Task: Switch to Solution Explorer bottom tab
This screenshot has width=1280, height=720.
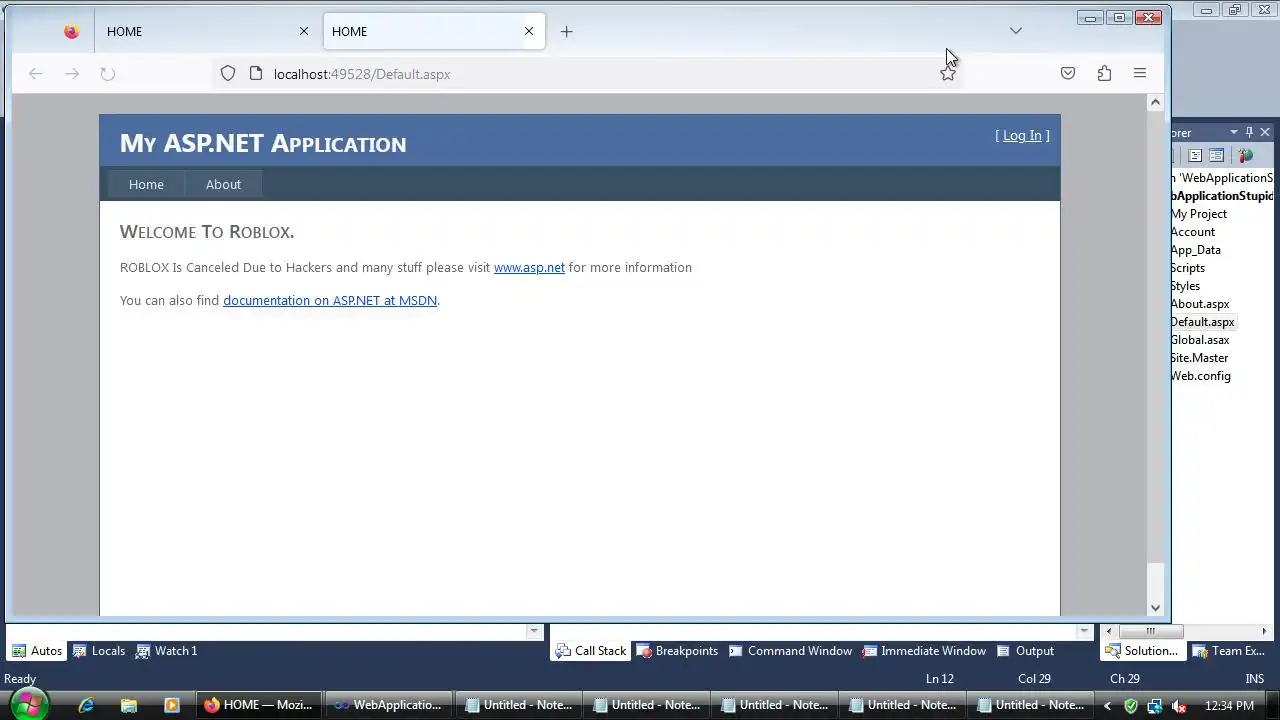Action: [x=1141, y=651]
